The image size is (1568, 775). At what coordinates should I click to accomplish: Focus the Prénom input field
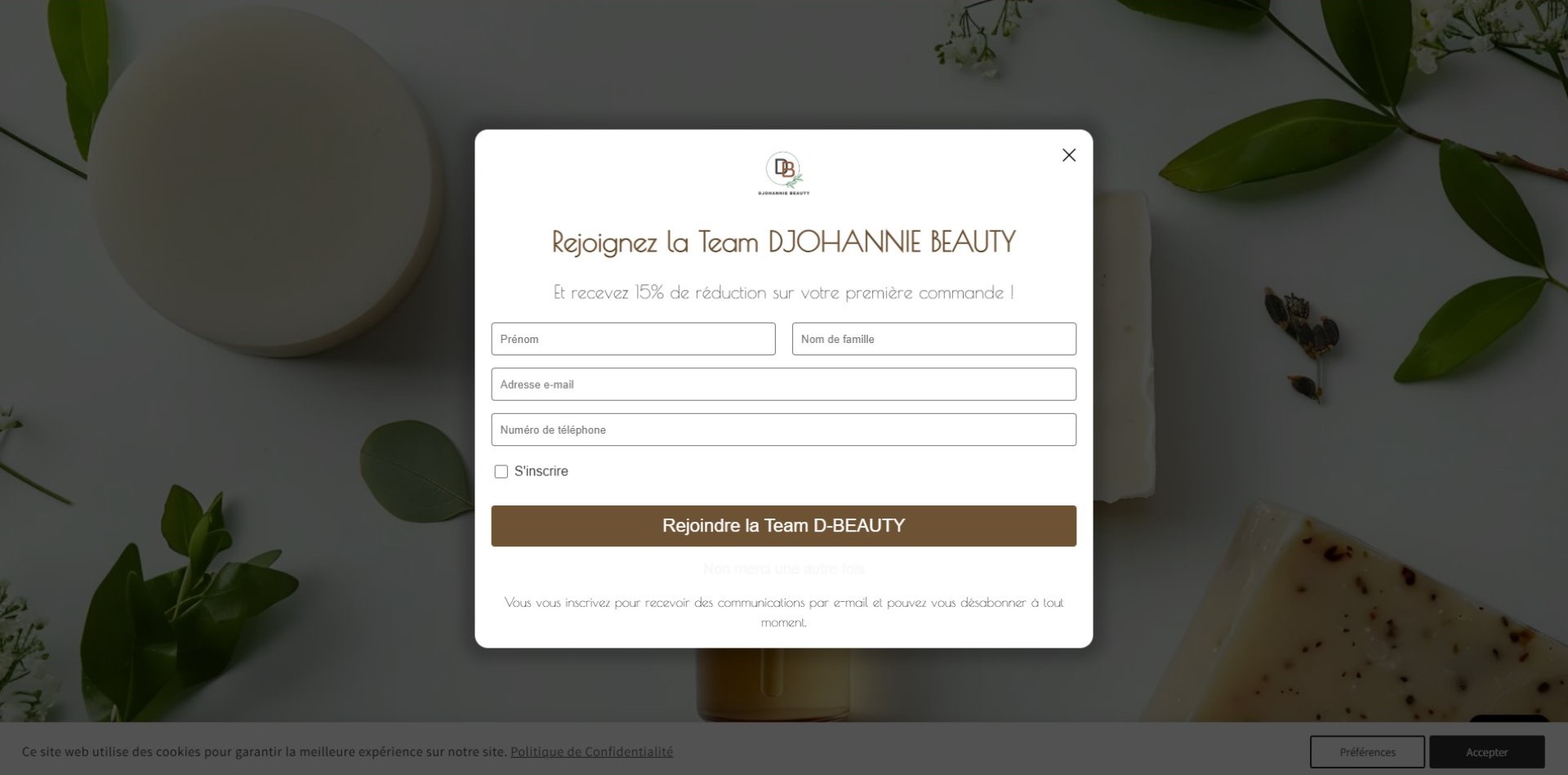(633, 339)
